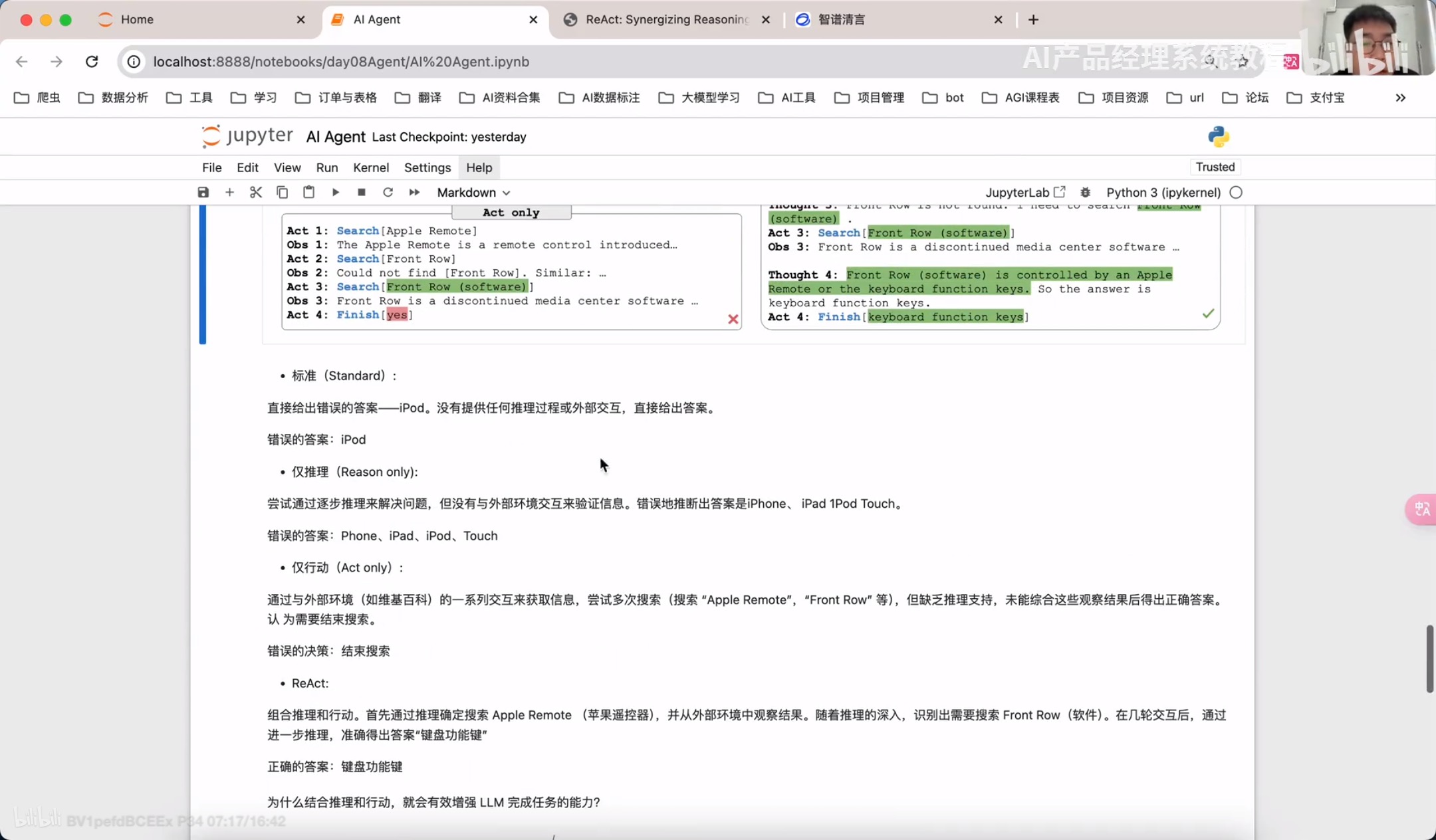This screenshot has width=1436, height=840.
Task: Paste cell with the clipboard icon
Action: click(x=308, y=192)
